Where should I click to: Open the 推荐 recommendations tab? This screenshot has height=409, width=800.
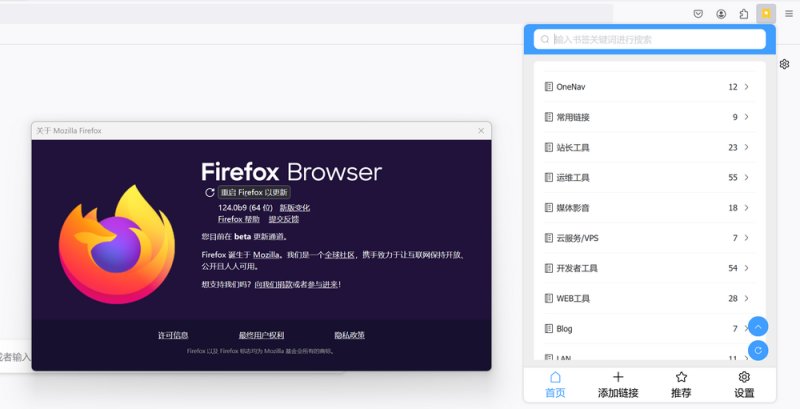coord(681,385)
